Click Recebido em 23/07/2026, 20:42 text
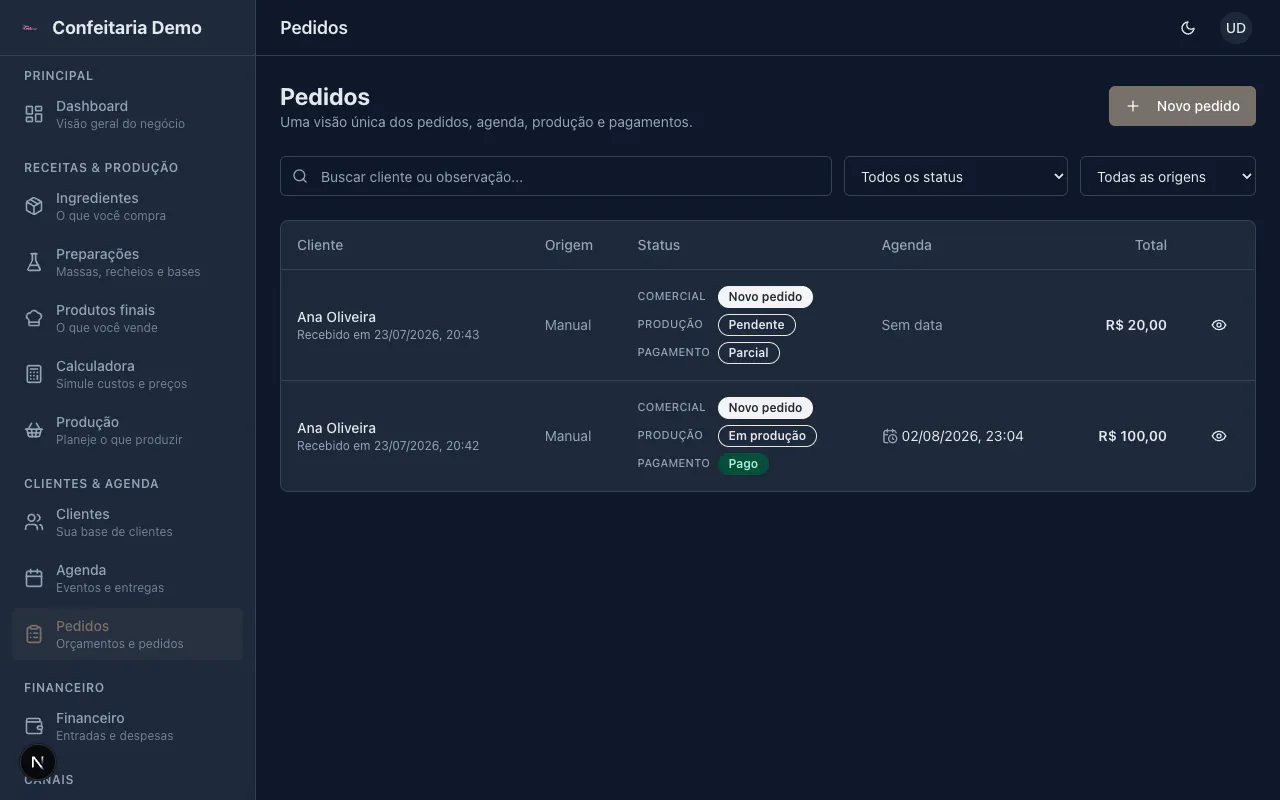The width and height of the screenshot is (1280, 800). 388,446
